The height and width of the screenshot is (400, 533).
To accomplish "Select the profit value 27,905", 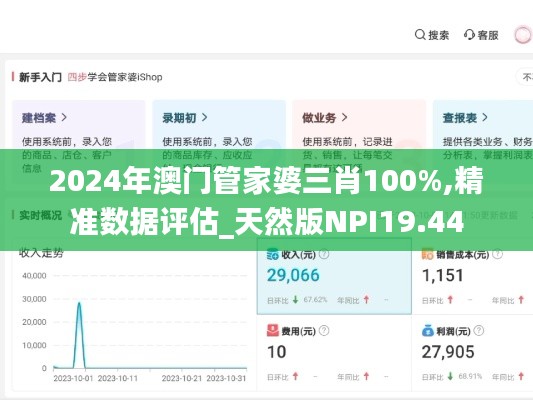I will (448, 352).
